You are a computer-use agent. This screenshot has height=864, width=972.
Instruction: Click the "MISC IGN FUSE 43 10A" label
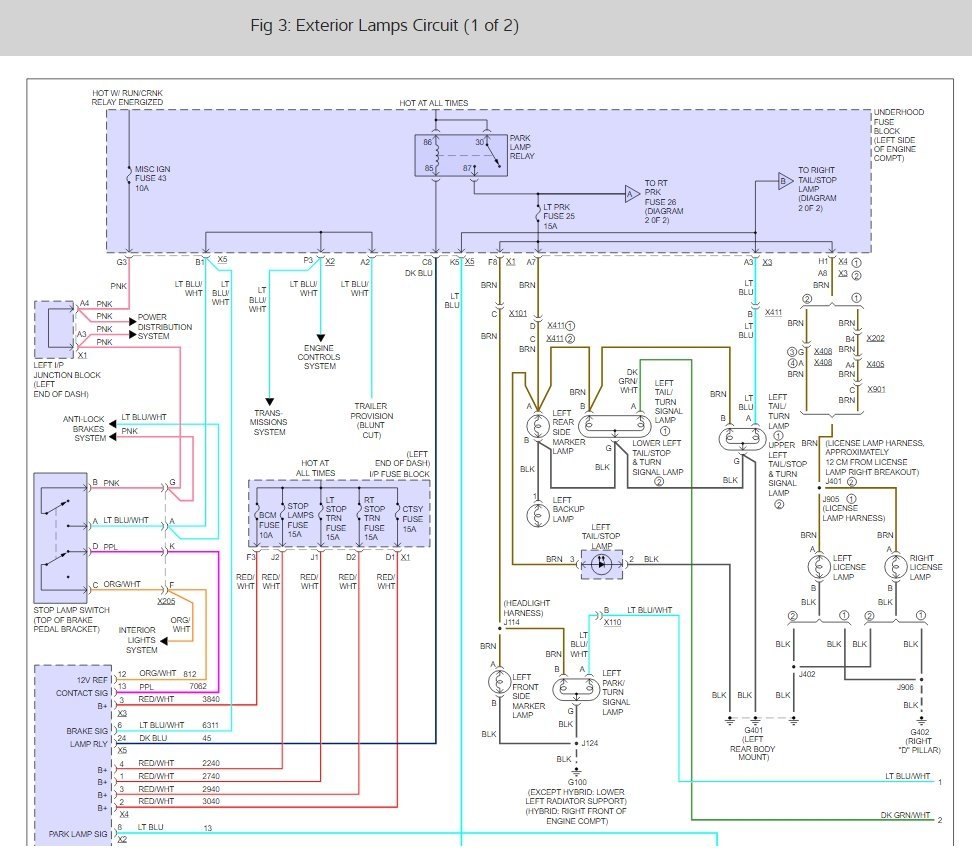tap(152, 179)
